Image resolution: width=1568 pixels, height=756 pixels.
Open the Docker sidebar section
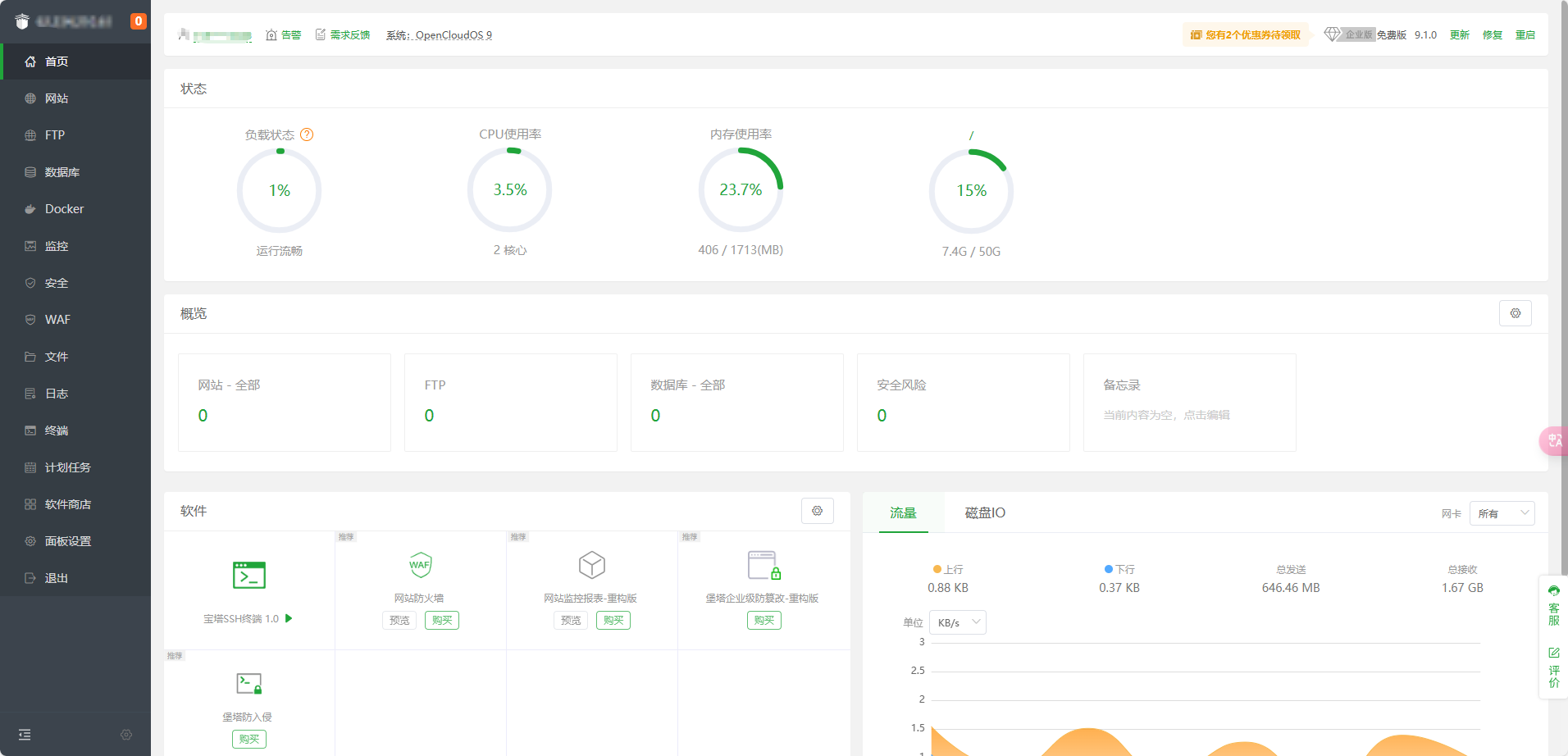pyautogui.click(x=75, y=209)
